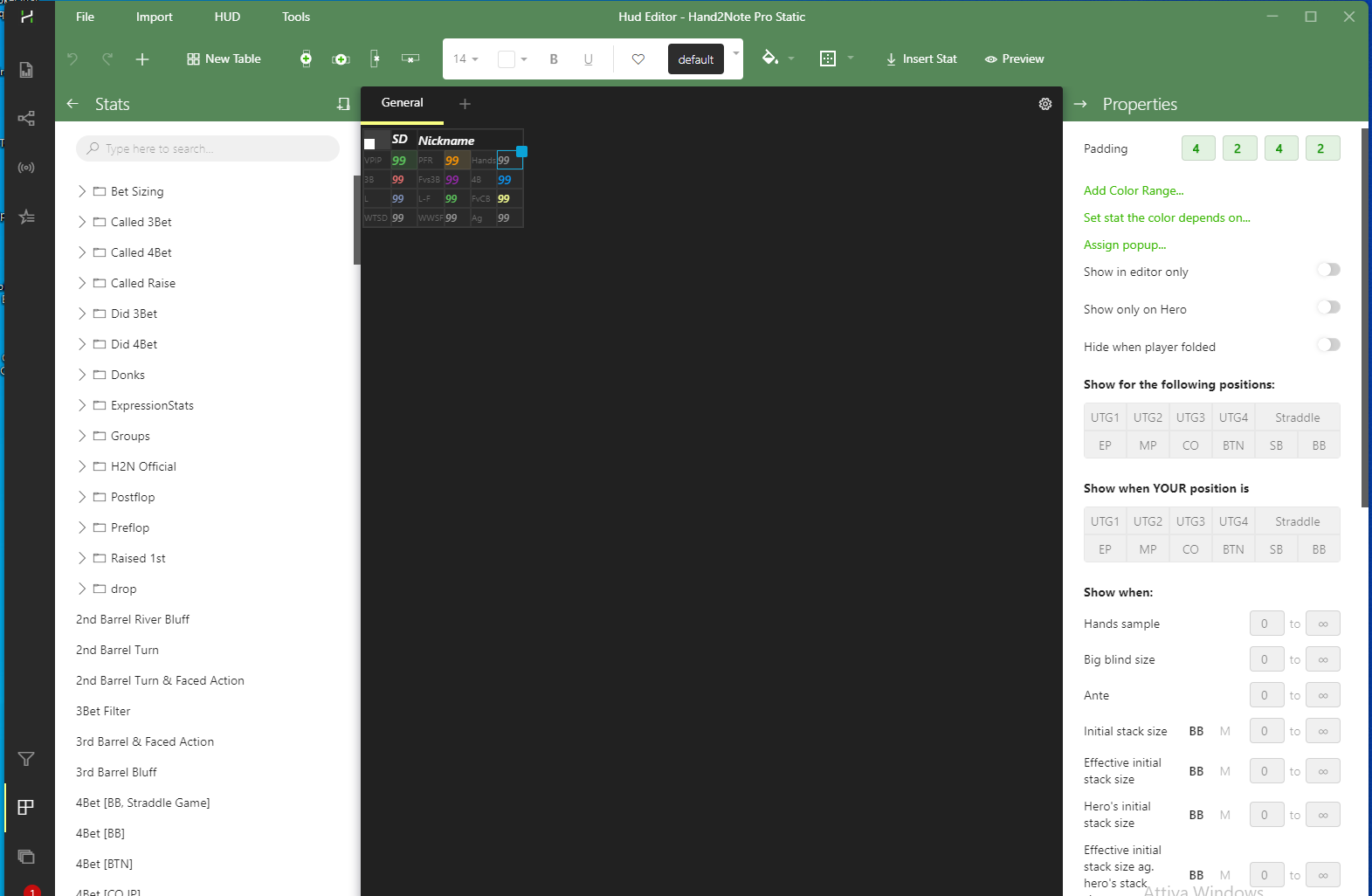
Task: Toggle BTN under Show for following positions
Action: pyautogui.click(x=1233, y=445)
